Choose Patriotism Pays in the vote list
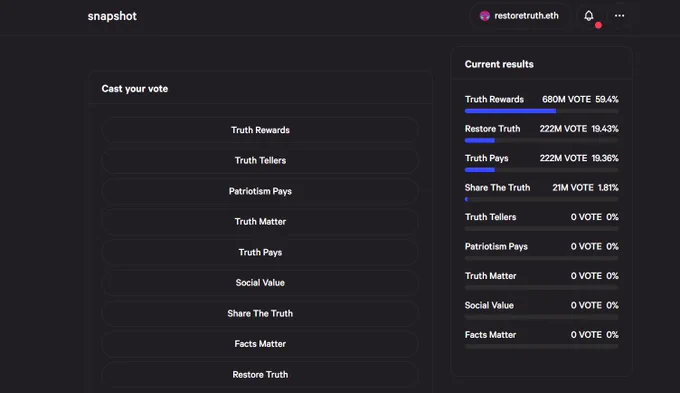The height and width of the screenshot is (393, 680). pyautogui.click(x=260, y=191)
